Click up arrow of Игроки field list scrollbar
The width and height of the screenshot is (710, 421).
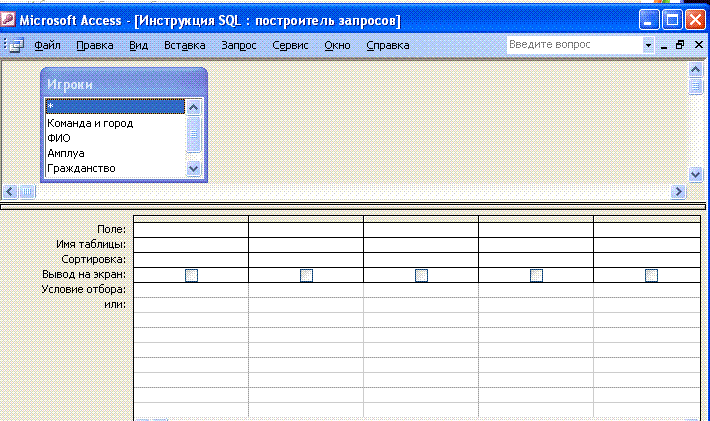[x=193, y=107]
